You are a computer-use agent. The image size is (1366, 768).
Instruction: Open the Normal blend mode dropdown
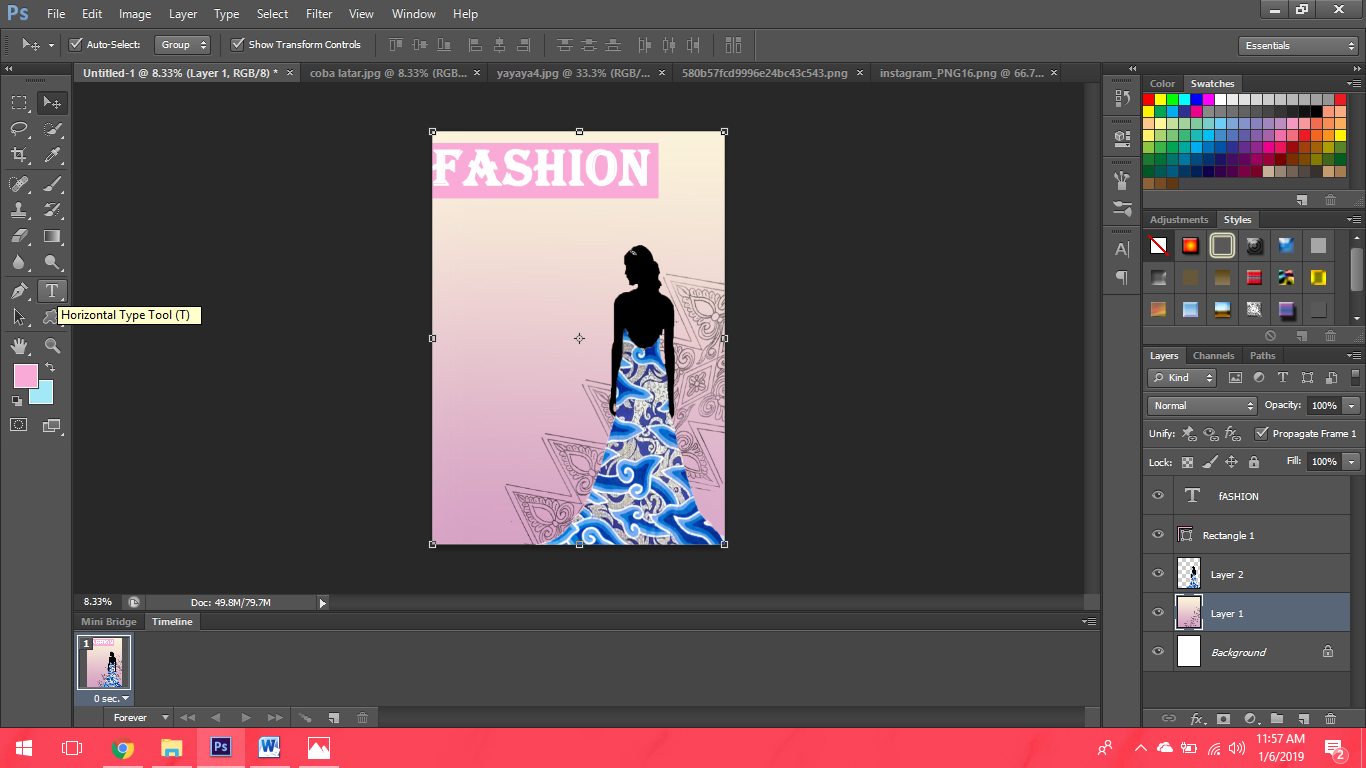[1201, 405]
